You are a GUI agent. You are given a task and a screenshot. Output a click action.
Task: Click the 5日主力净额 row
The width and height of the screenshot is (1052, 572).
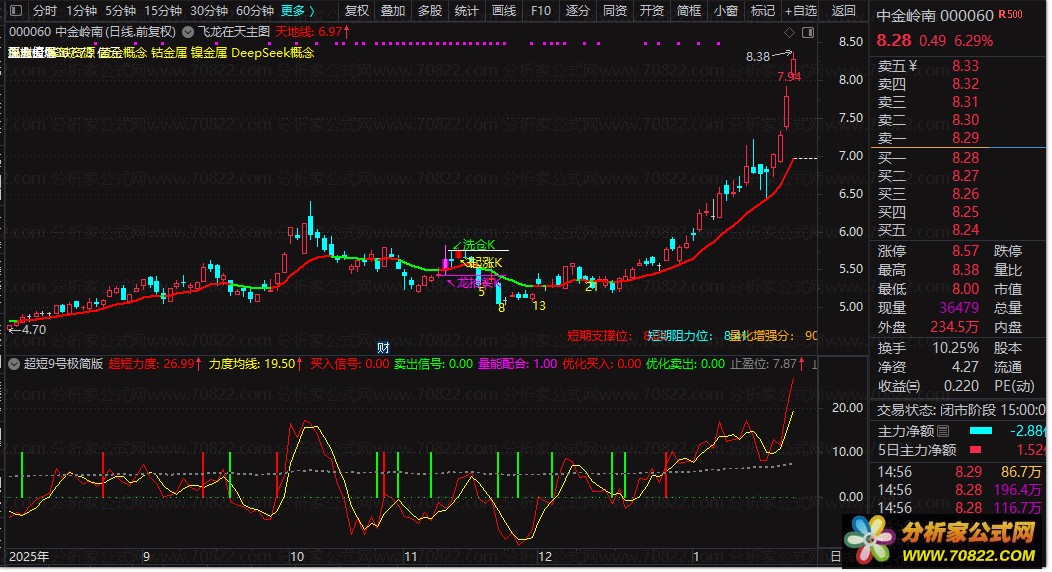coord(959,450)
